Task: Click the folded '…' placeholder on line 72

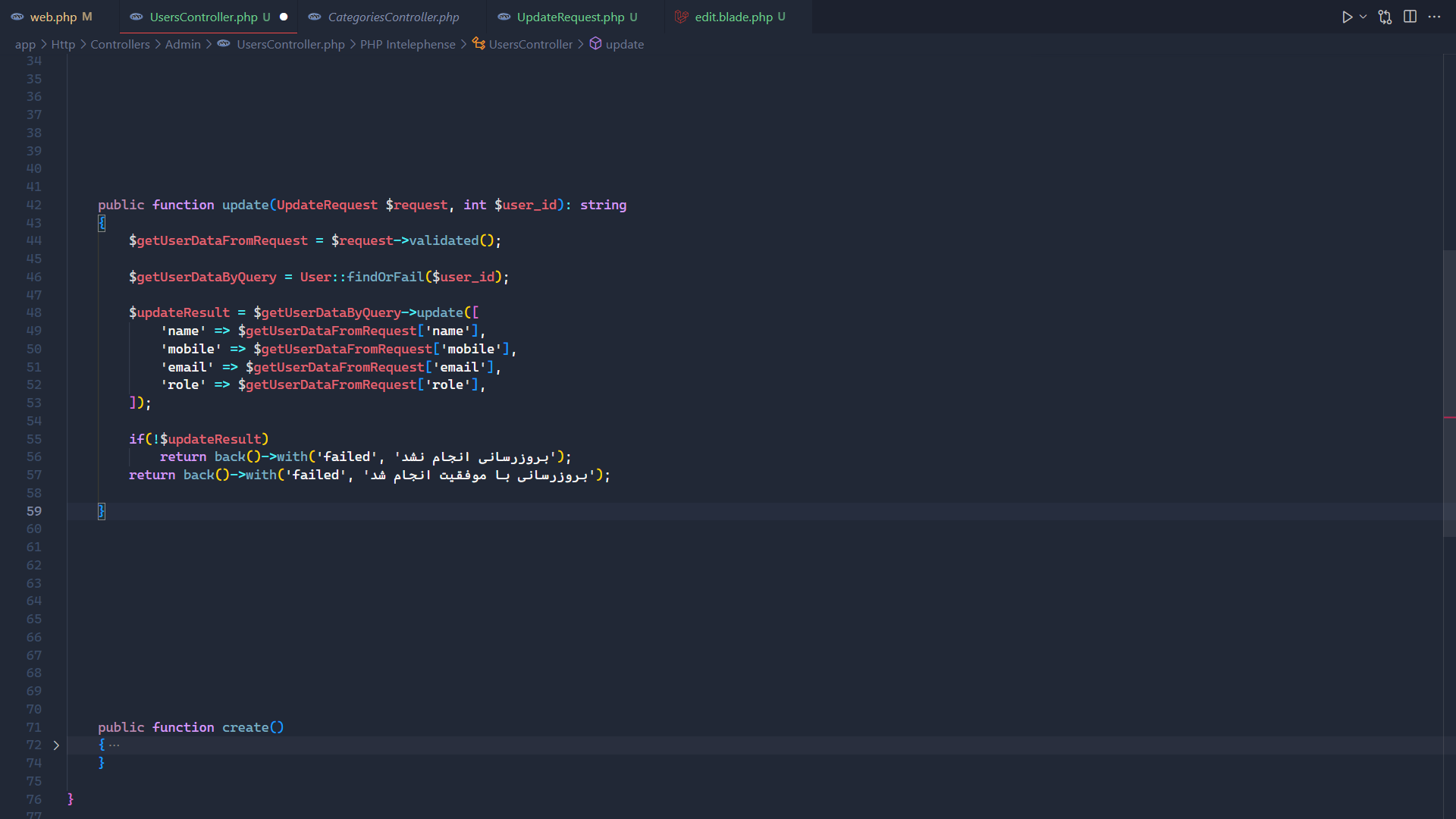Action: point(114,745)
